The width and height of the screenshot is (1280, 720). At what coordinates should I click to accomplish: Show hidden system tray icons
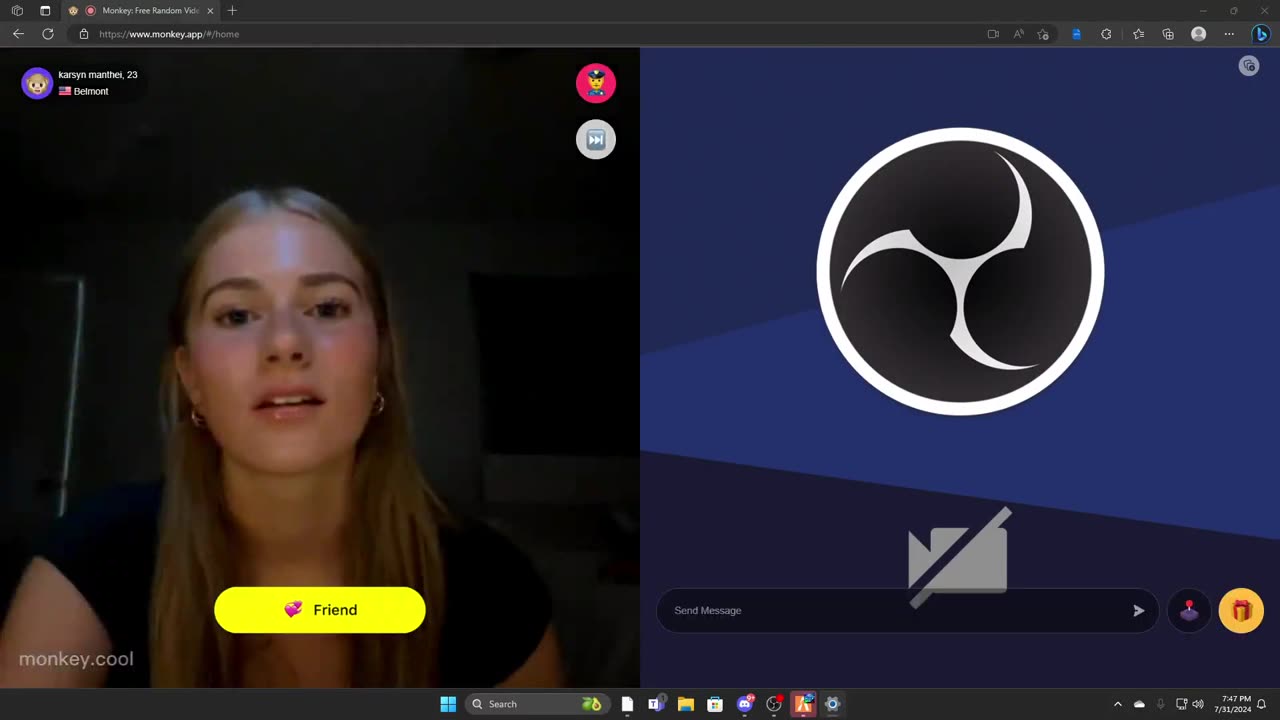click(1118, 704)
